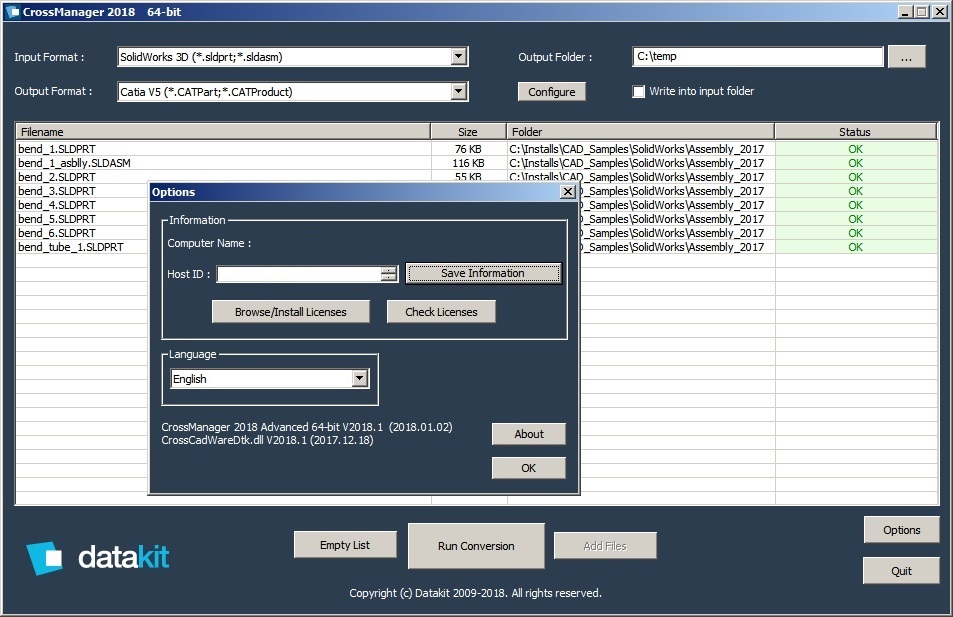Image resolution: width=953 pixels, height=617 pixels.
Task: Maximize the CrossManager window
Action: pos(921,12)
